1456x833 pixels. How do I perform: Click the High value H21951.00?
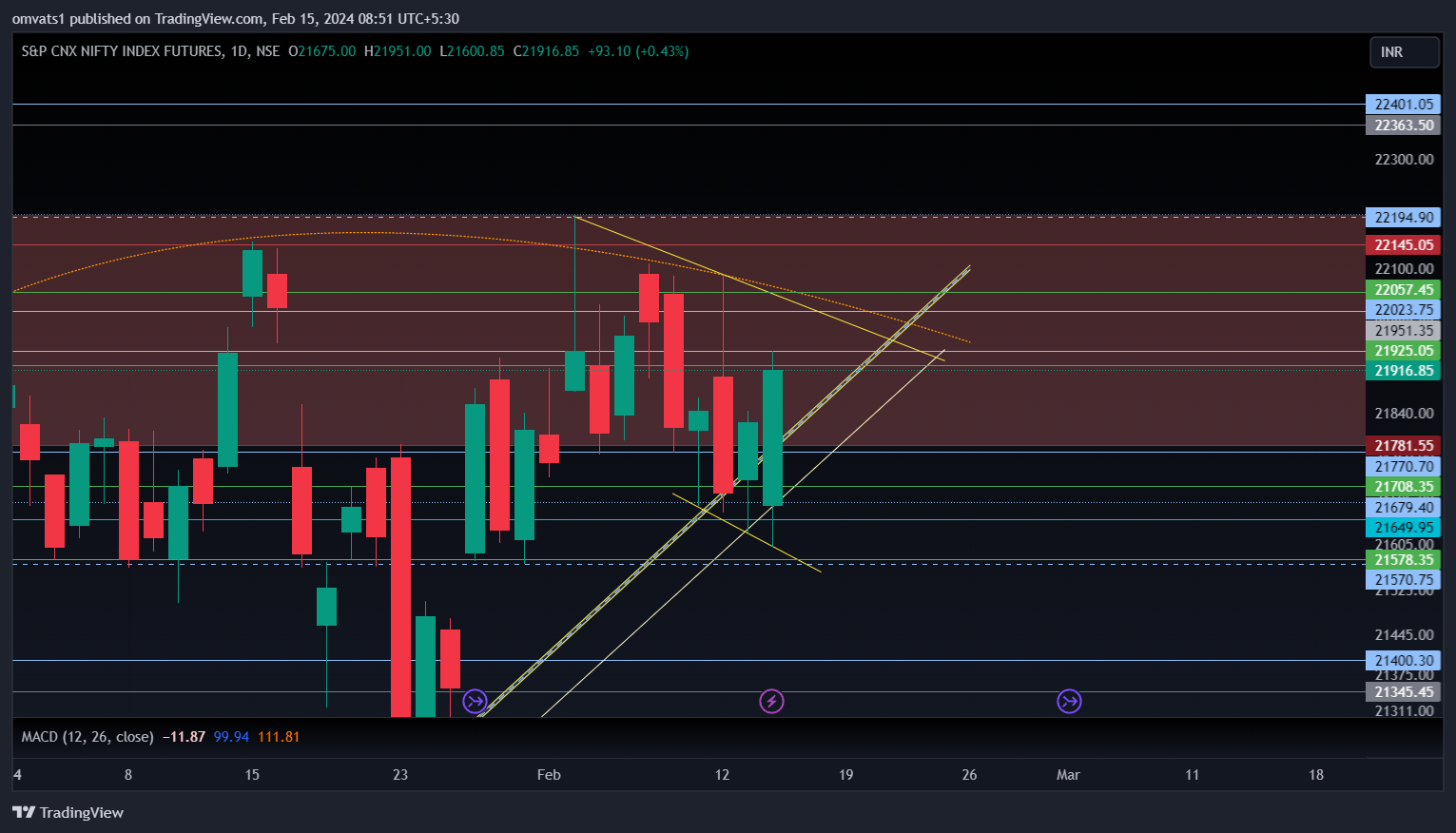click(398, 51)
